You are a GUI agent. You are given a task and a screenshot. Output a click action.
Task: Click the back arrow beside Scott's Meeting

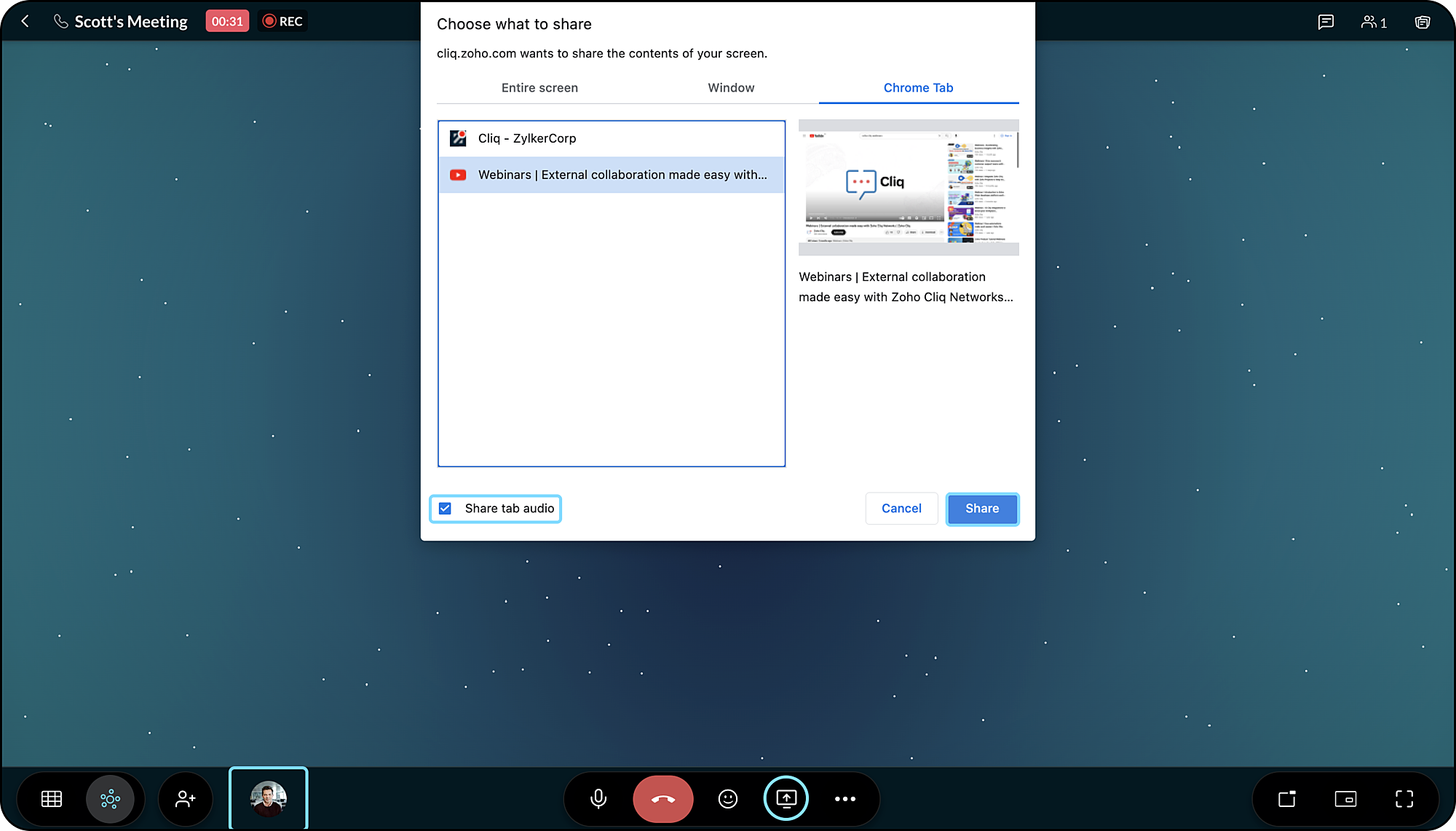tap(25, 22)
